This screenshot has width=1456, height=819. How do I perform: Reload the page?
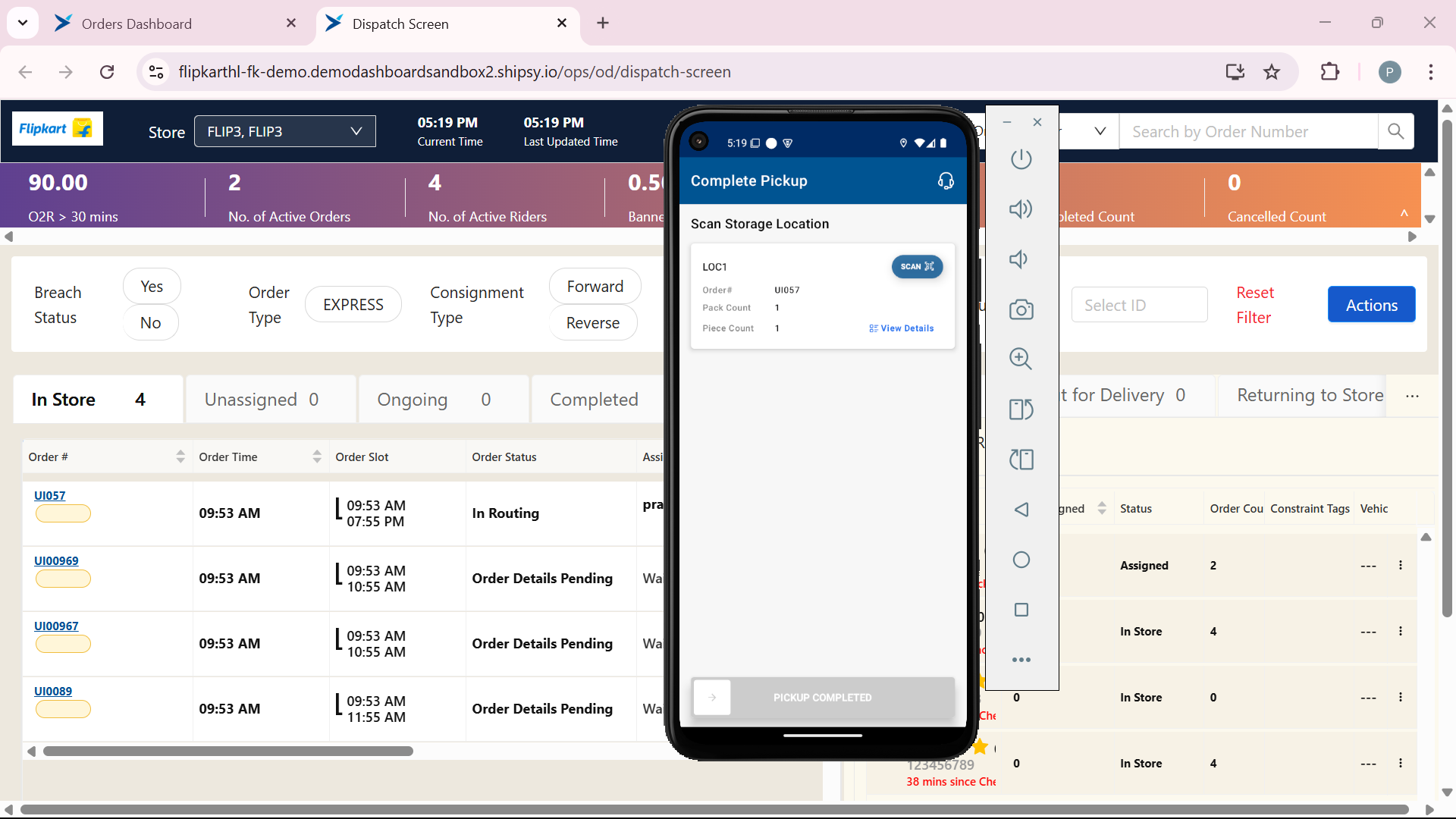[x=107, y=72]
